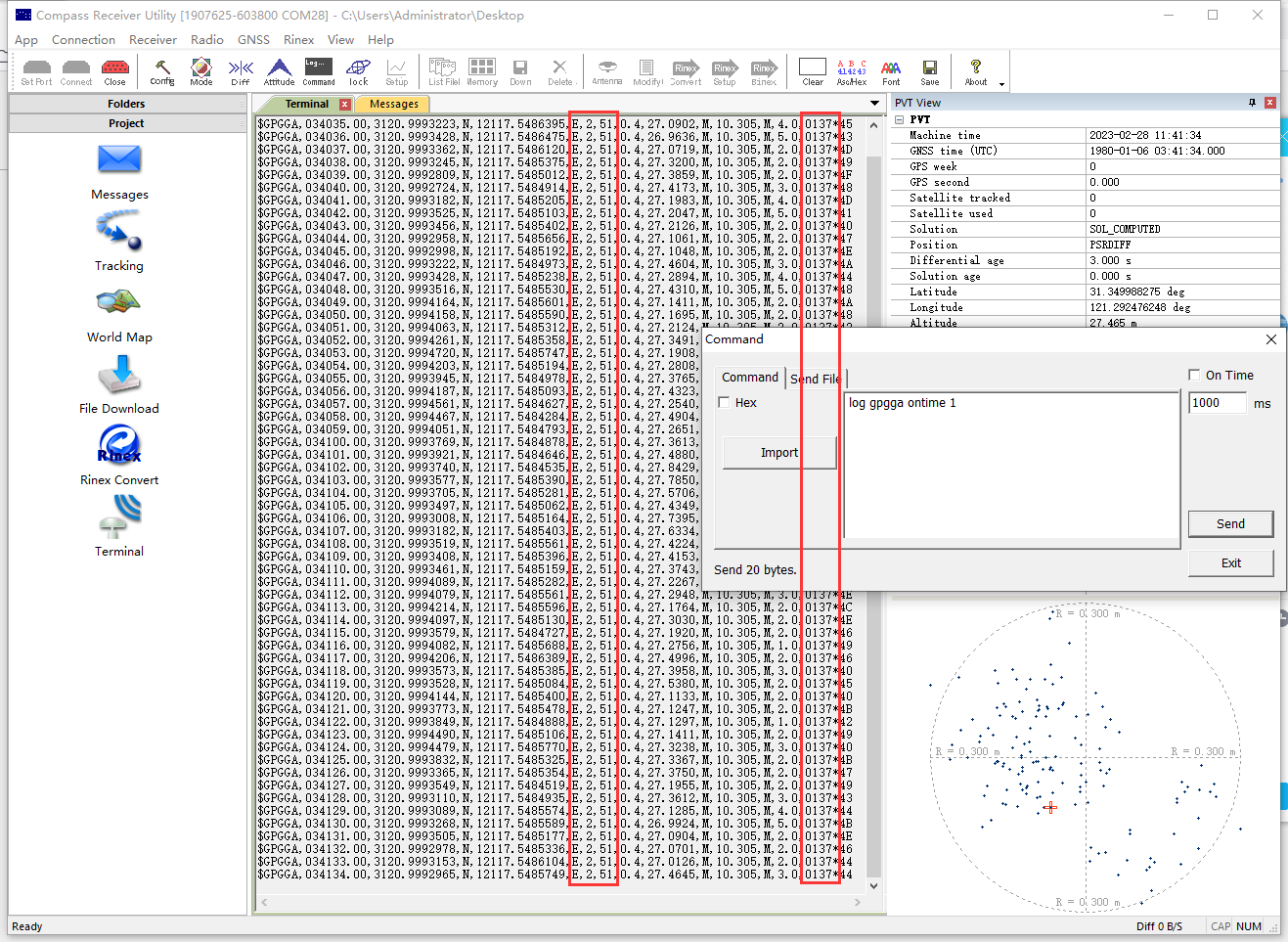
Task: Click the Down toolbar icon
Action: pyautogui.click(x=520, y=71)
